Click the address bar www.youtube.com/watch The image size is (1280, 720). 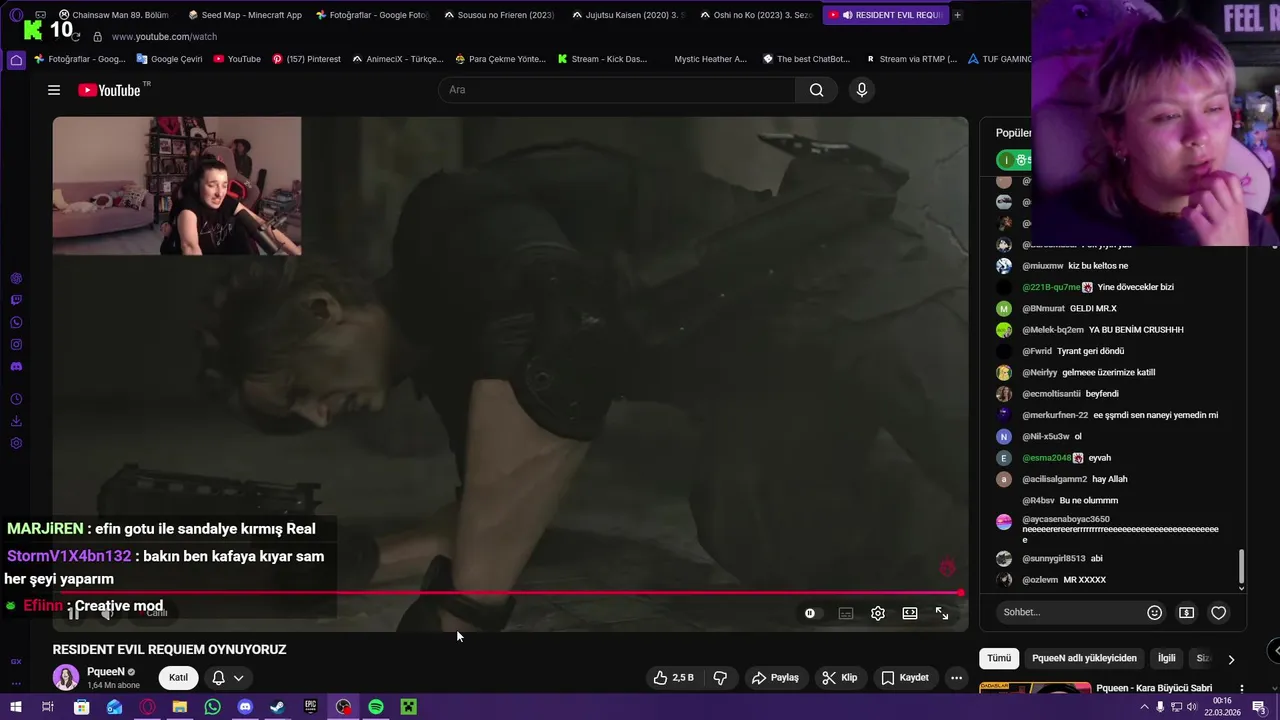(x=164, y=37)
